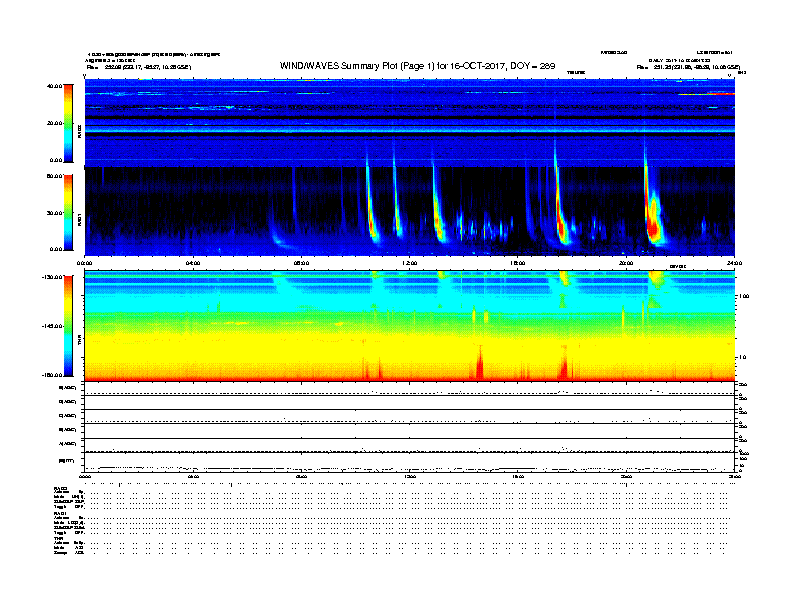The image size is (792, 612).
Task: Click the 20.00 label on RAD2 color scale
Action: (54, 123)
